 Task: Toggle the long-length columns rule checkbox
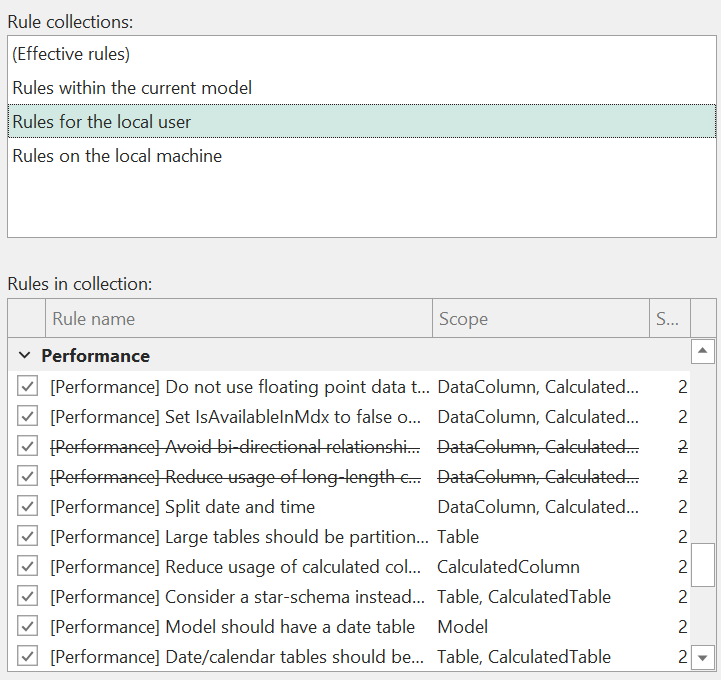[x=27, y=477]
